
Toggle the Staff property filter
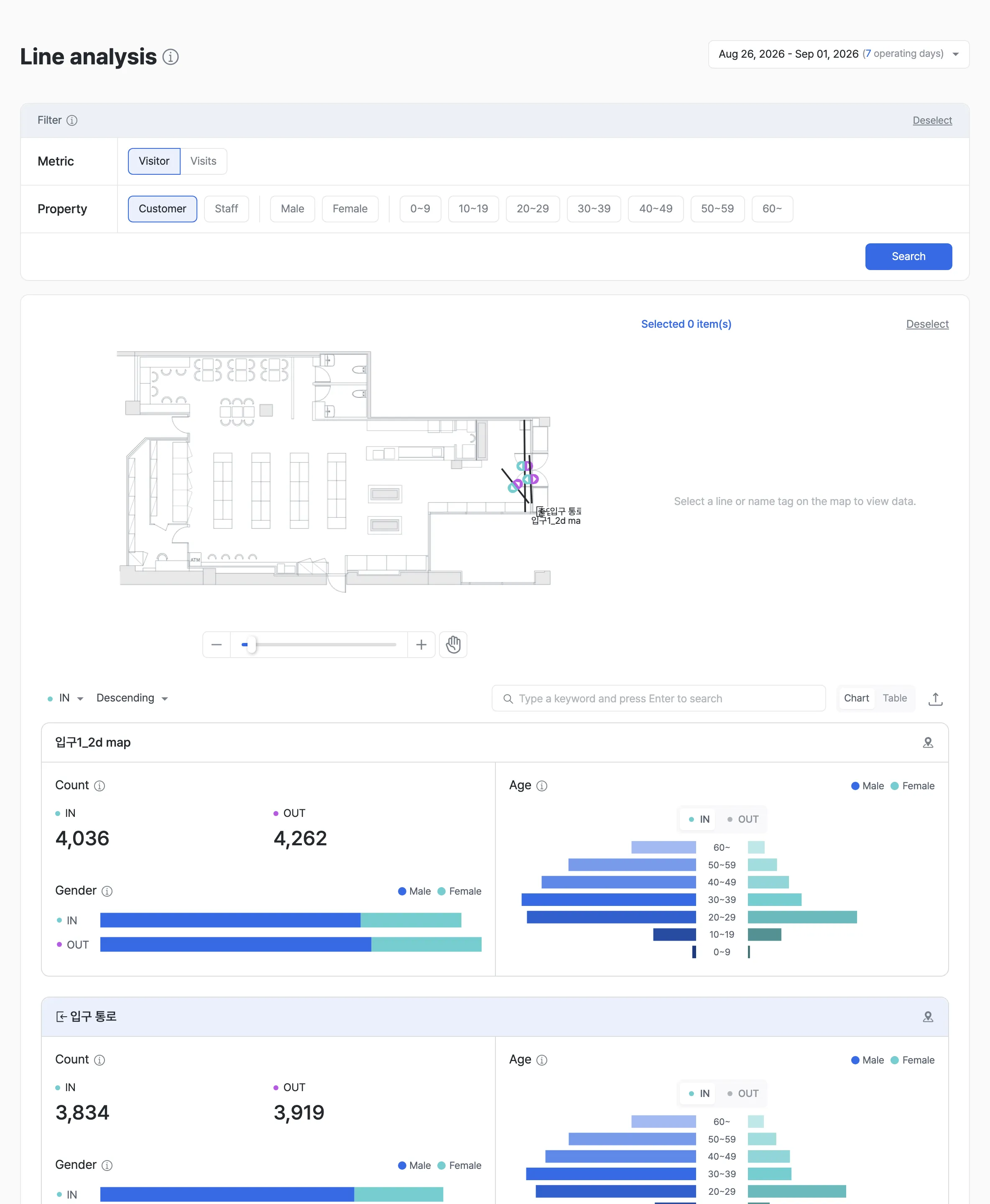227,209
